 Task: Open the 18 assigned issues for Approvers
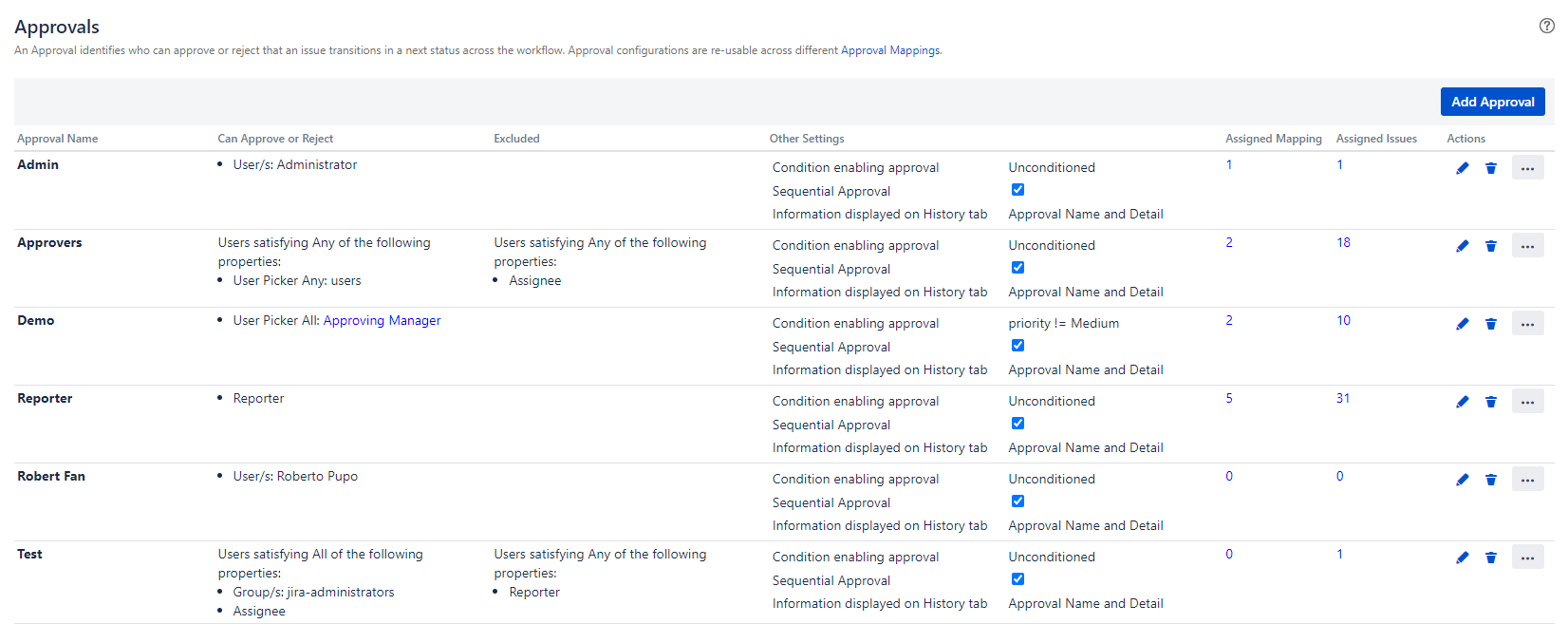(1343, 243)
